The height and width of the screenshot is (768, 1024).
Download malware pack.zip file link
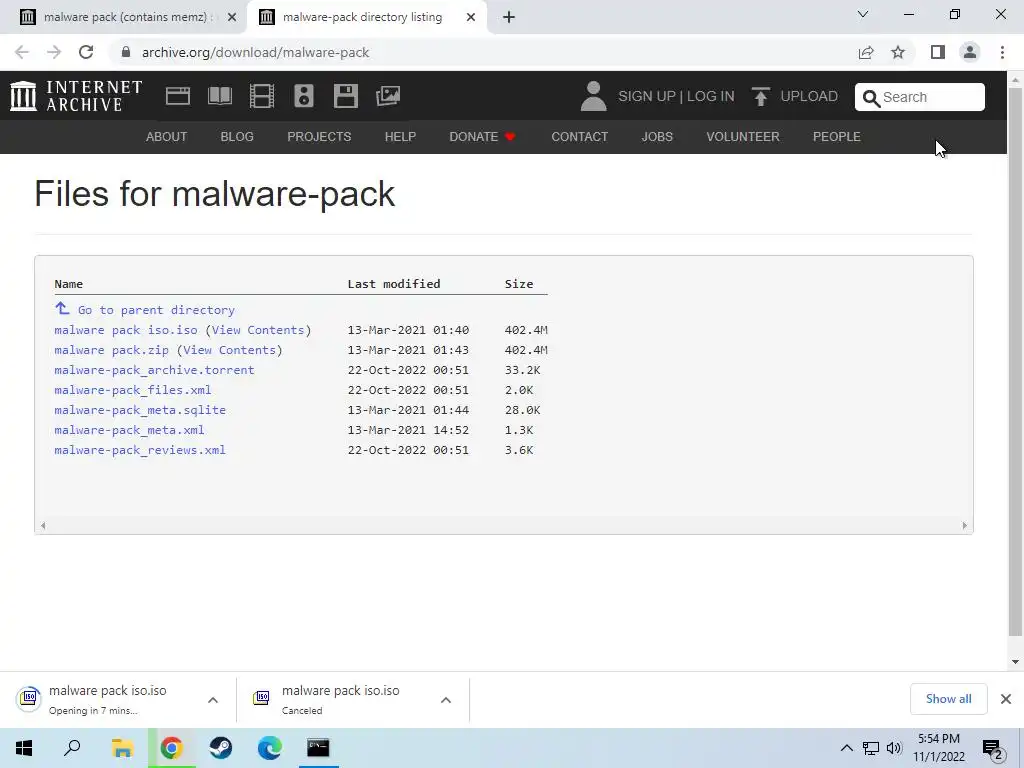click(112, 350)
